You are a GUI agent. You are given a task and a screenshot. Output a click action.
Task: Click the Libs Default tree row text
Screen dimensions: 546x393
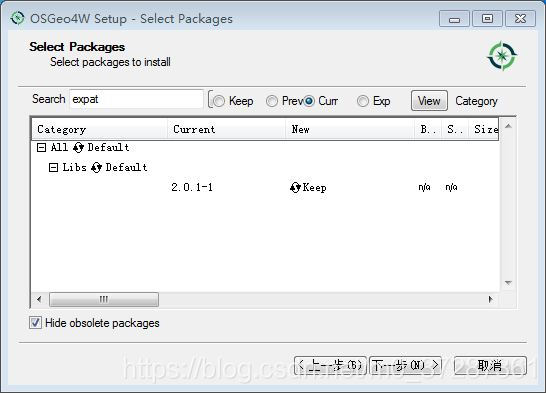click(105, 167)
